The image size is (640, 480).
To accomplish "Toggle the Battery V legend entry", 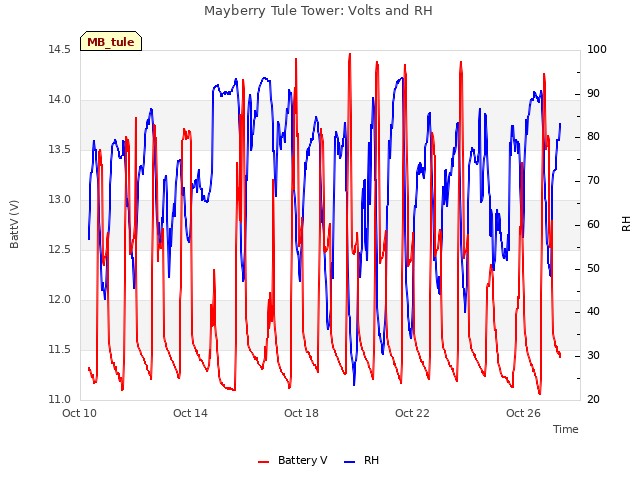I will pos(293,460).
